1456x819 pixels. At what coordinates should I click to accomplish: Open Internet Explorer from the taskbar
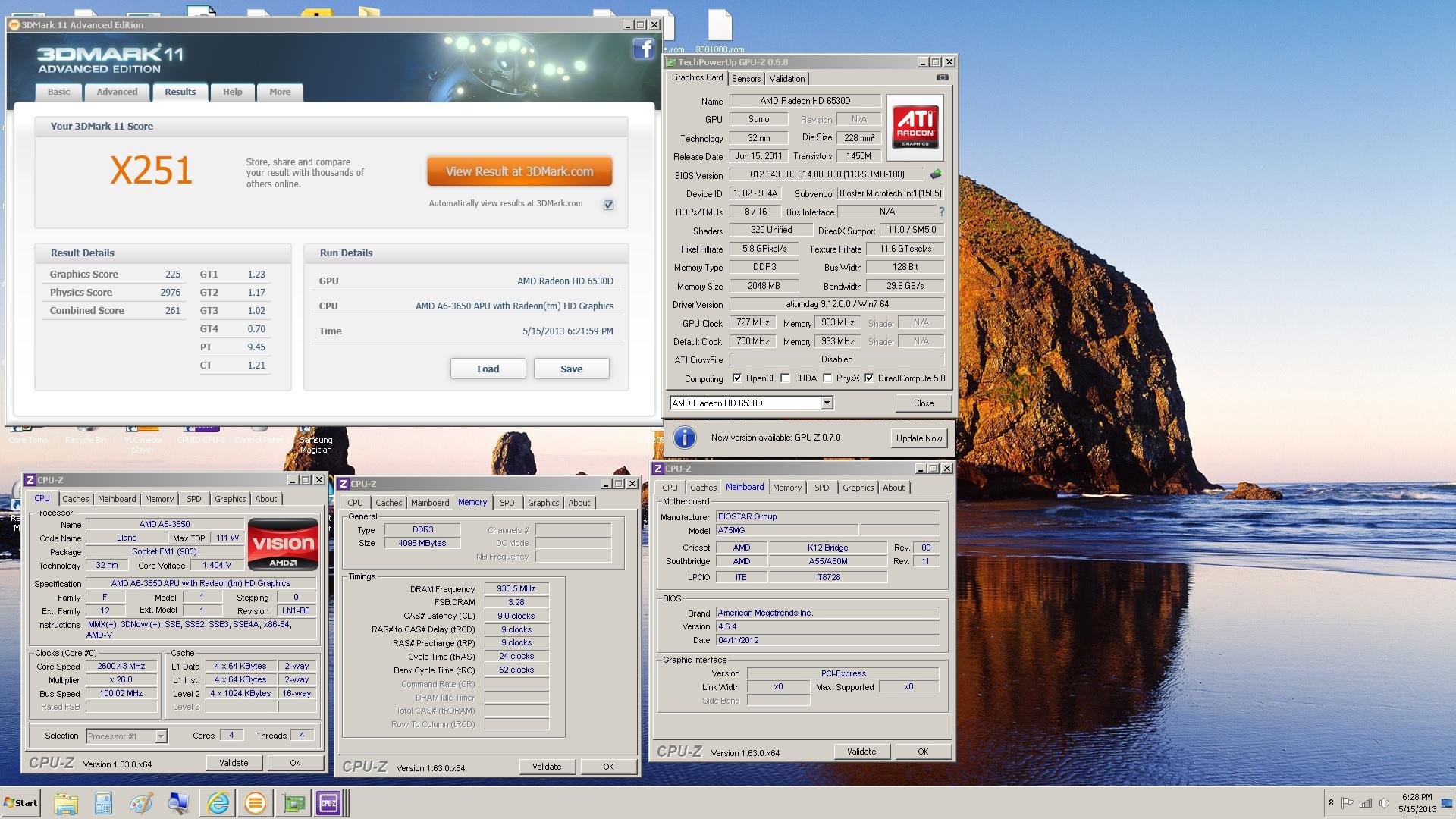pos(218,803)
